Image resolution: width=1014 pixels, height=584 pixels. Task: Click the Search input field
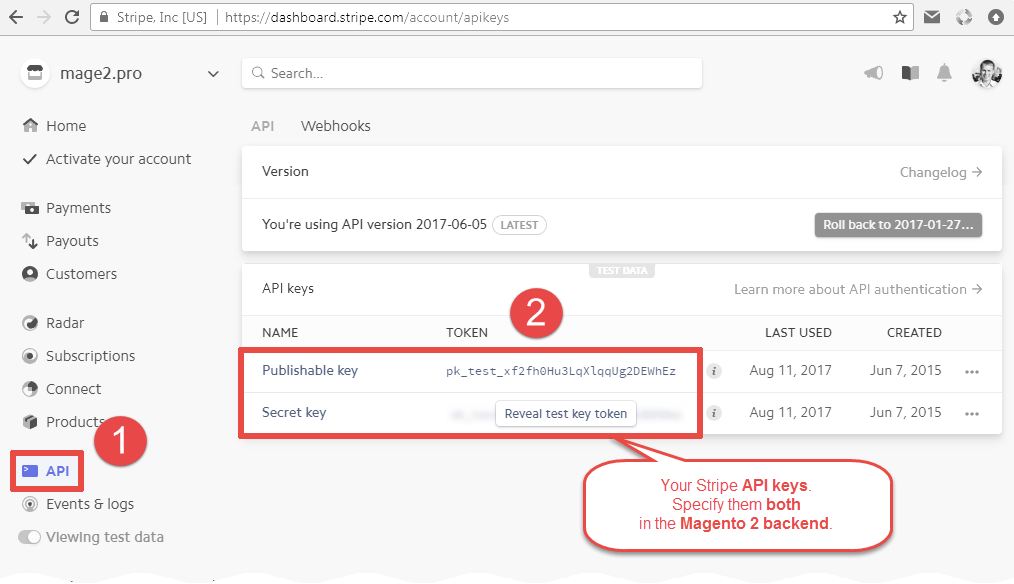tap(472, 73)
